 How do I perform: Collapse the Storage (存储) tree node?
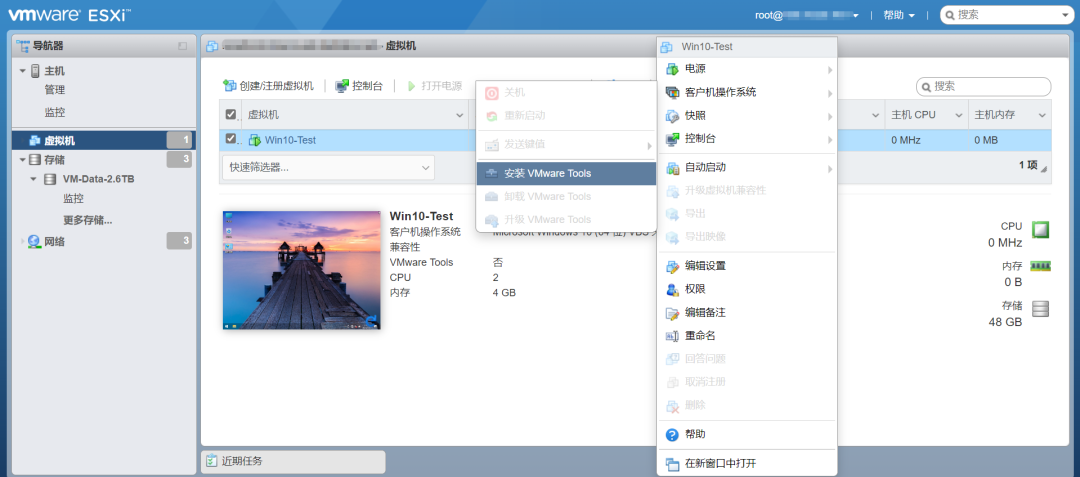23,160
